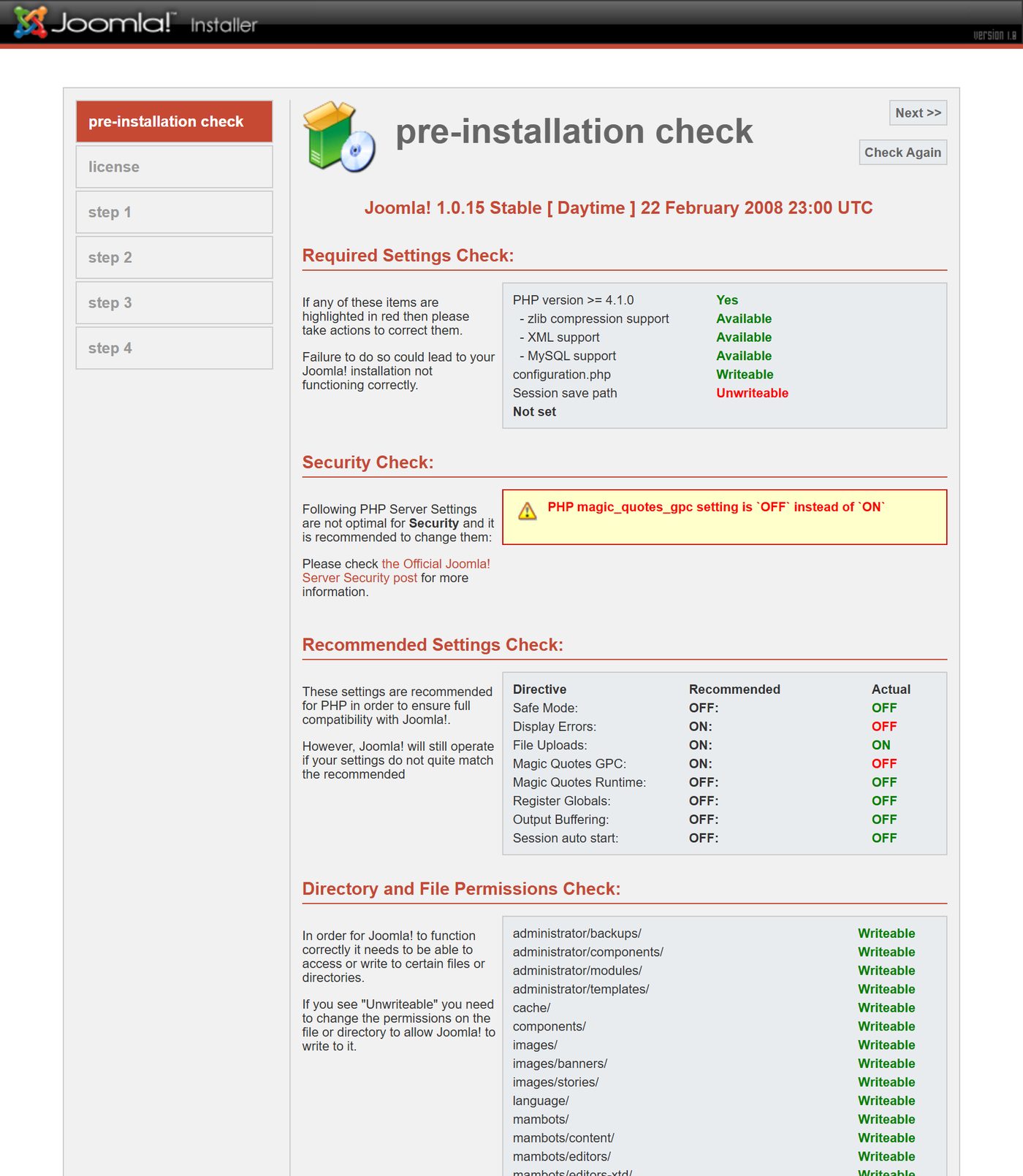Choose step 3 in the sidebar
This screenshot has height=1176, width=1023.
pyautogui.click(x=174, y=302)
